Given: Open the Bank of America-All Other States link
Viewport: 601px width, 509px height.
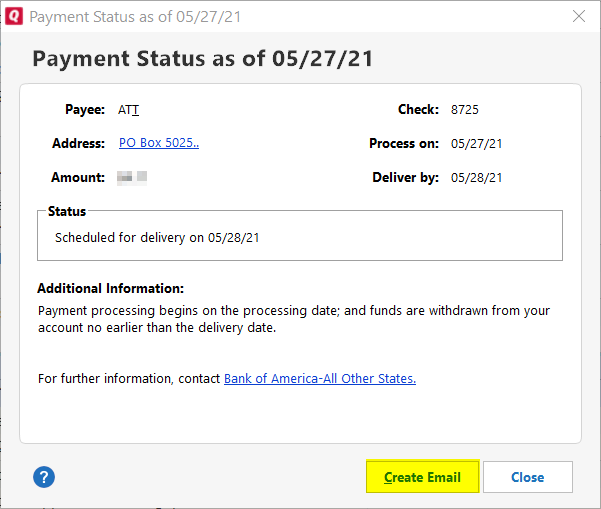Looking at the screenshot, I should [320, 378].
